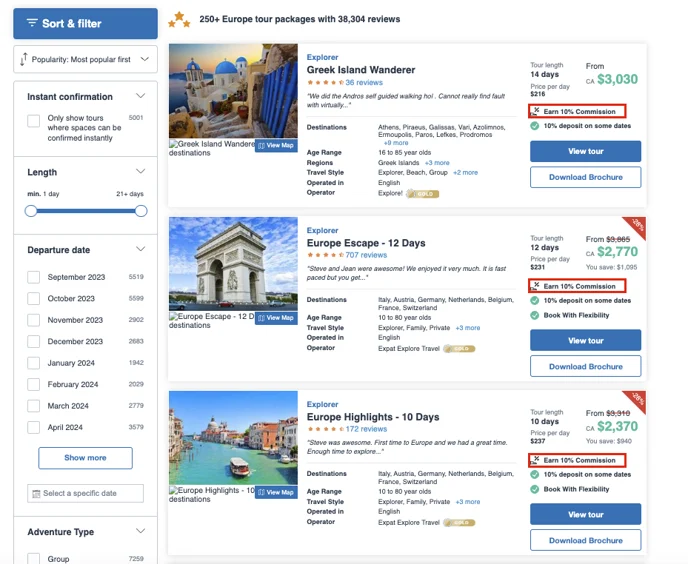Screen dimensions: 688x564
Task: Click the calendar icon in the specific date field
Action: click(x=36, y=493)
